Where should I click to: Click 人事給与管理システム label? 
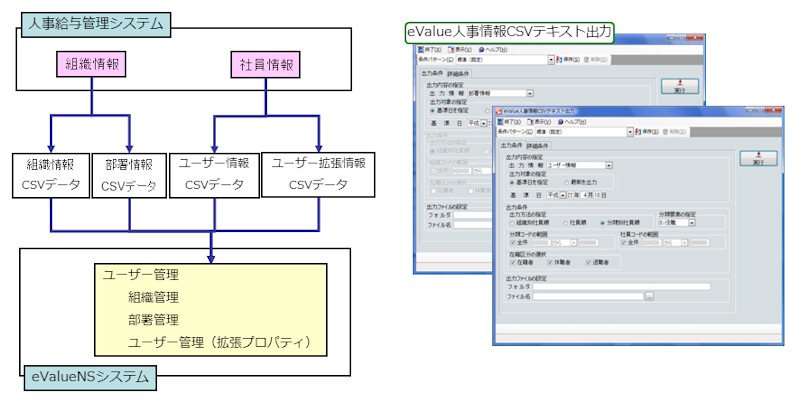(95, 24)
